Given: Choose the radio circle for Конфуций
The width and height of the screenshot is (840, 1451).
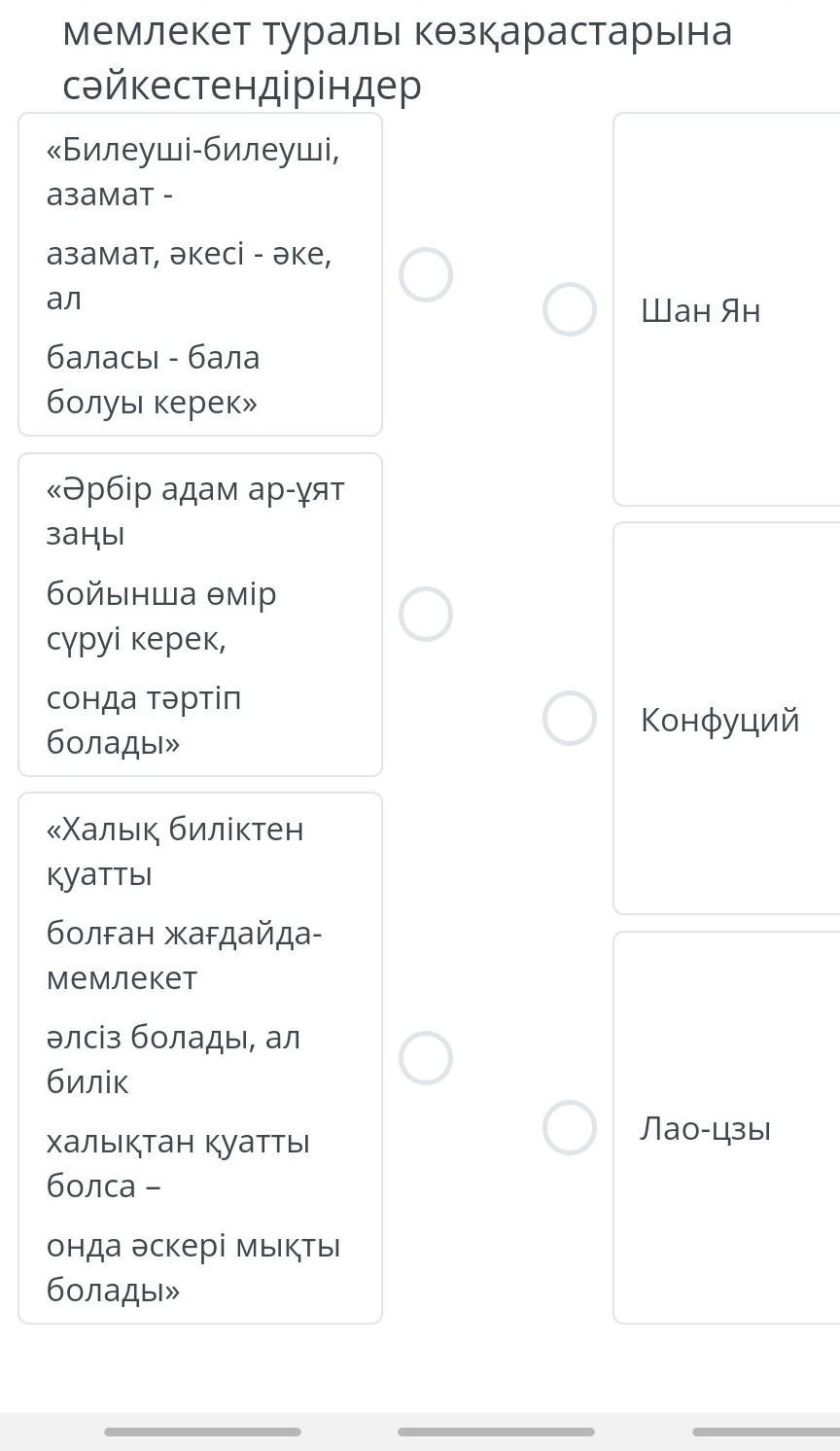Looking at the screenshot, I should [x=570, y=719].
